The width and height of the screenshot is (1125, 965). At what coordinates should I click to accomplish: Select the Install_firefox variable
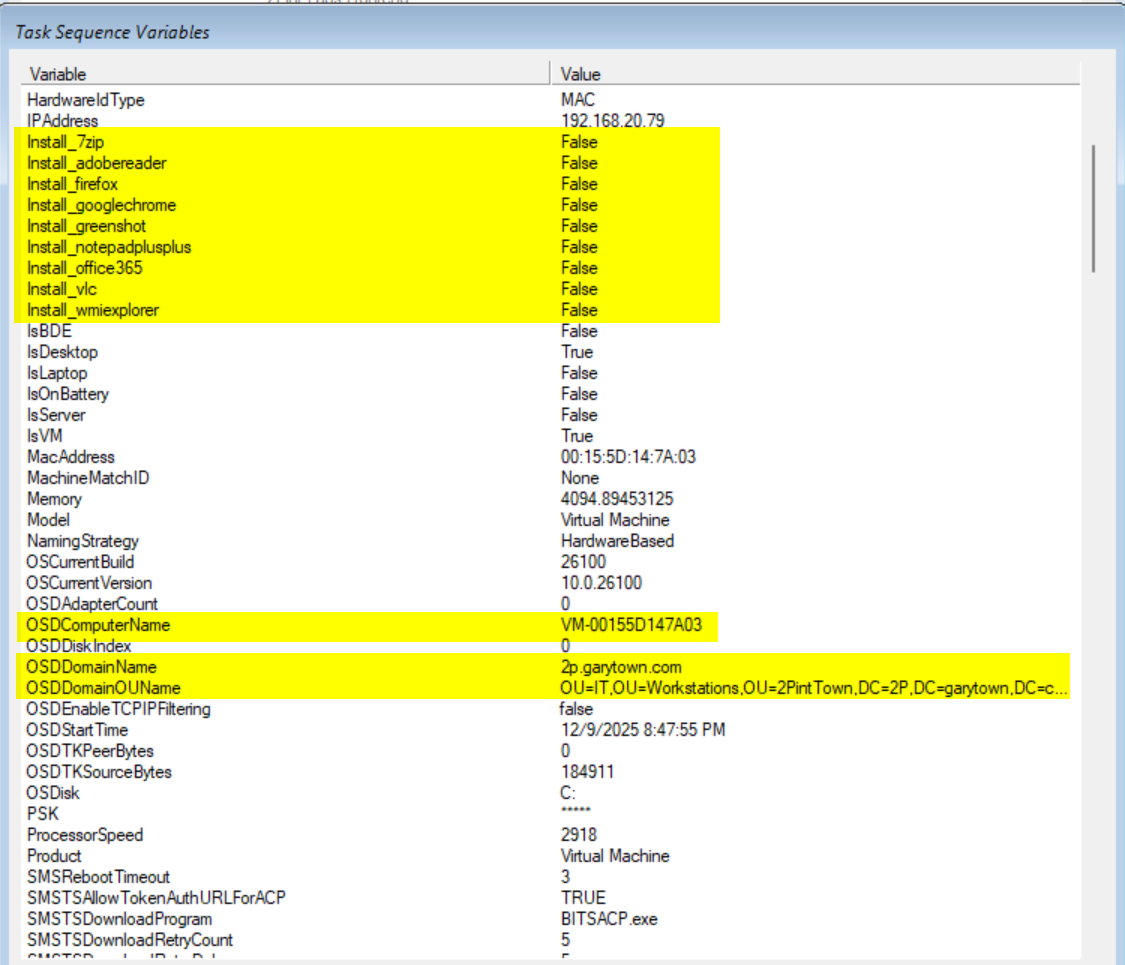(72, 184)
